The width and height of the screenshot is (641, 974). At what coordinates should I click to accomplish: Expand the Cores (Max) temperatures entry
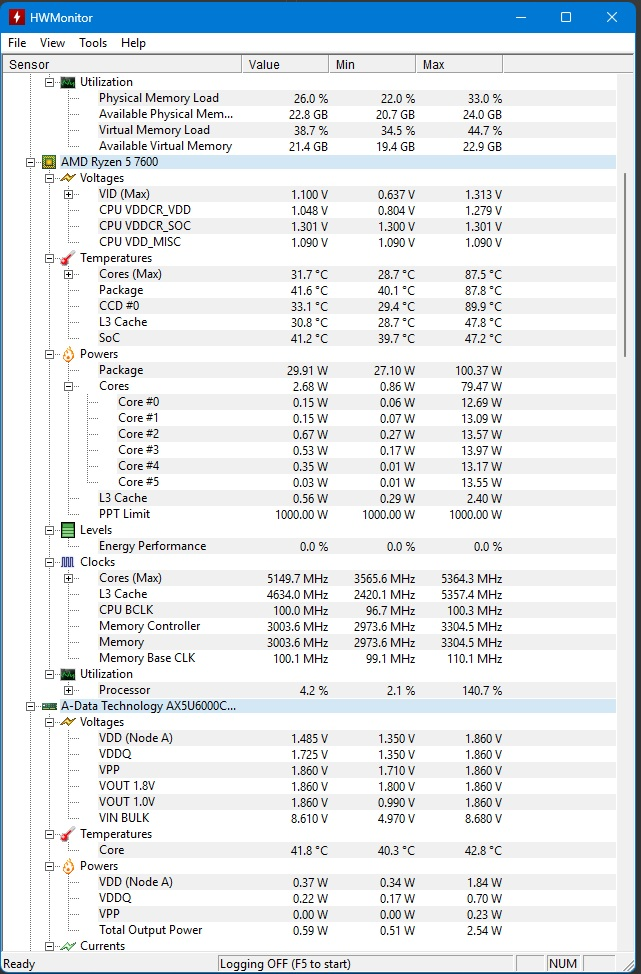click(68, 275)
